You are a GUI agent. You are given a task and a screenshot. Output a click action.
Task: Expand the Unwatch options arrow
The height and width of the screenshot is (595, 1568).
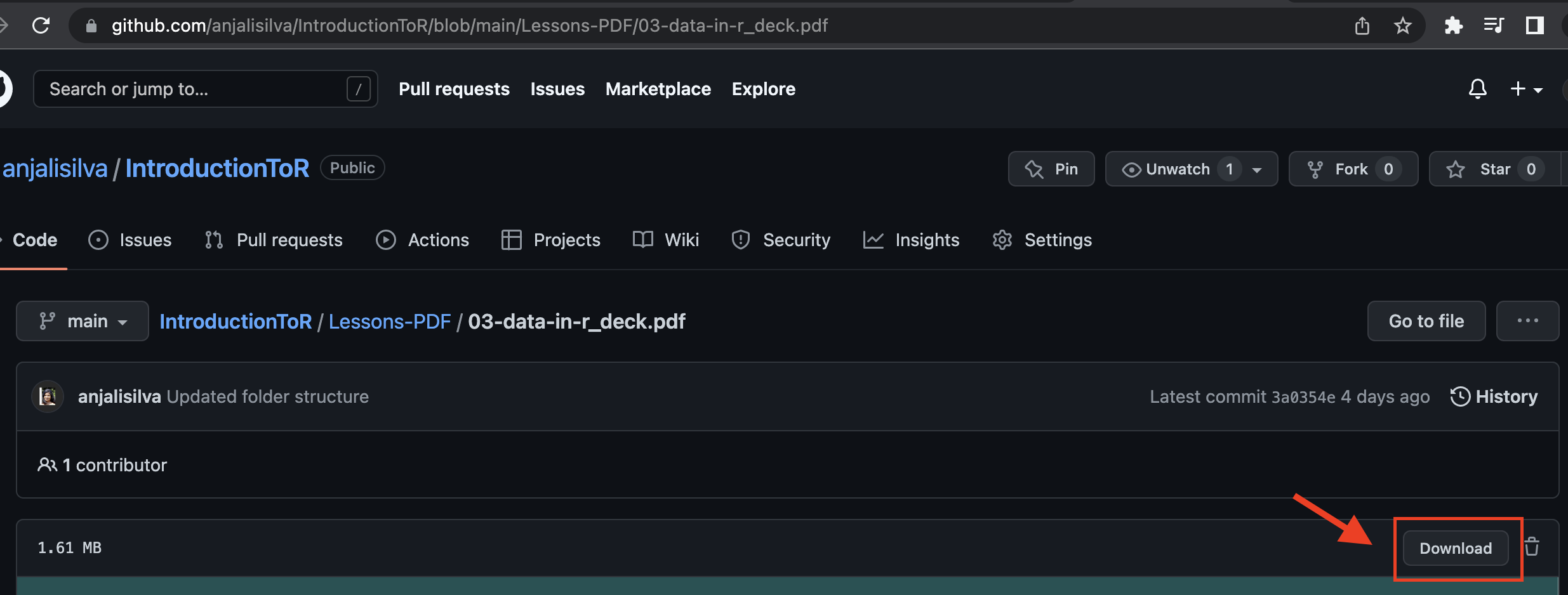point(1258,169)
